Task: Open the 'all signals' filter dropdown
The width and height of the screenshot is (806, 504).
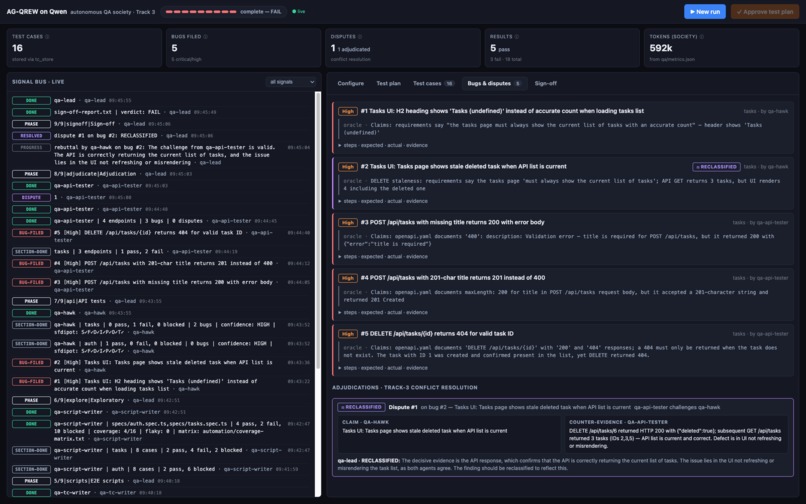Action: pyautogui.click(x=291, y=82)
